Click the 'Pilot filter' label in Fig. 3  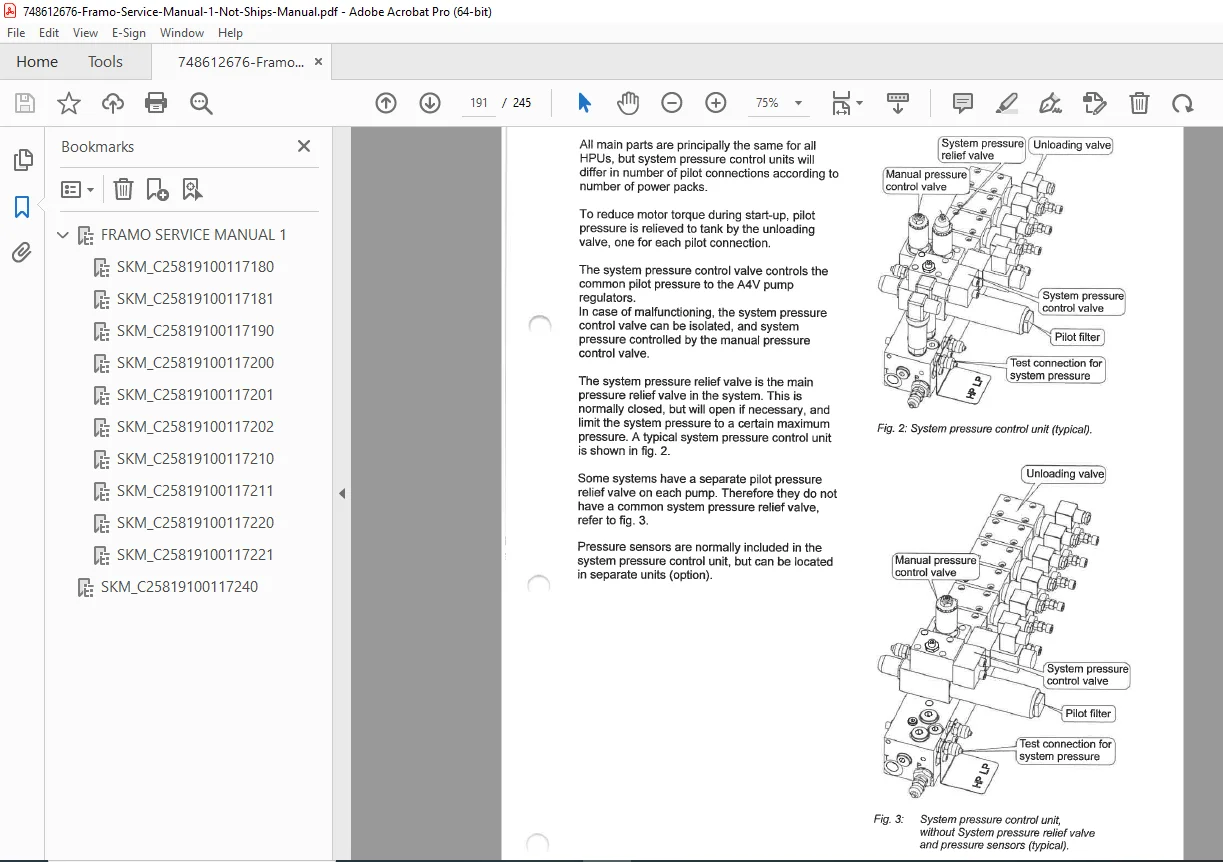1088,713
